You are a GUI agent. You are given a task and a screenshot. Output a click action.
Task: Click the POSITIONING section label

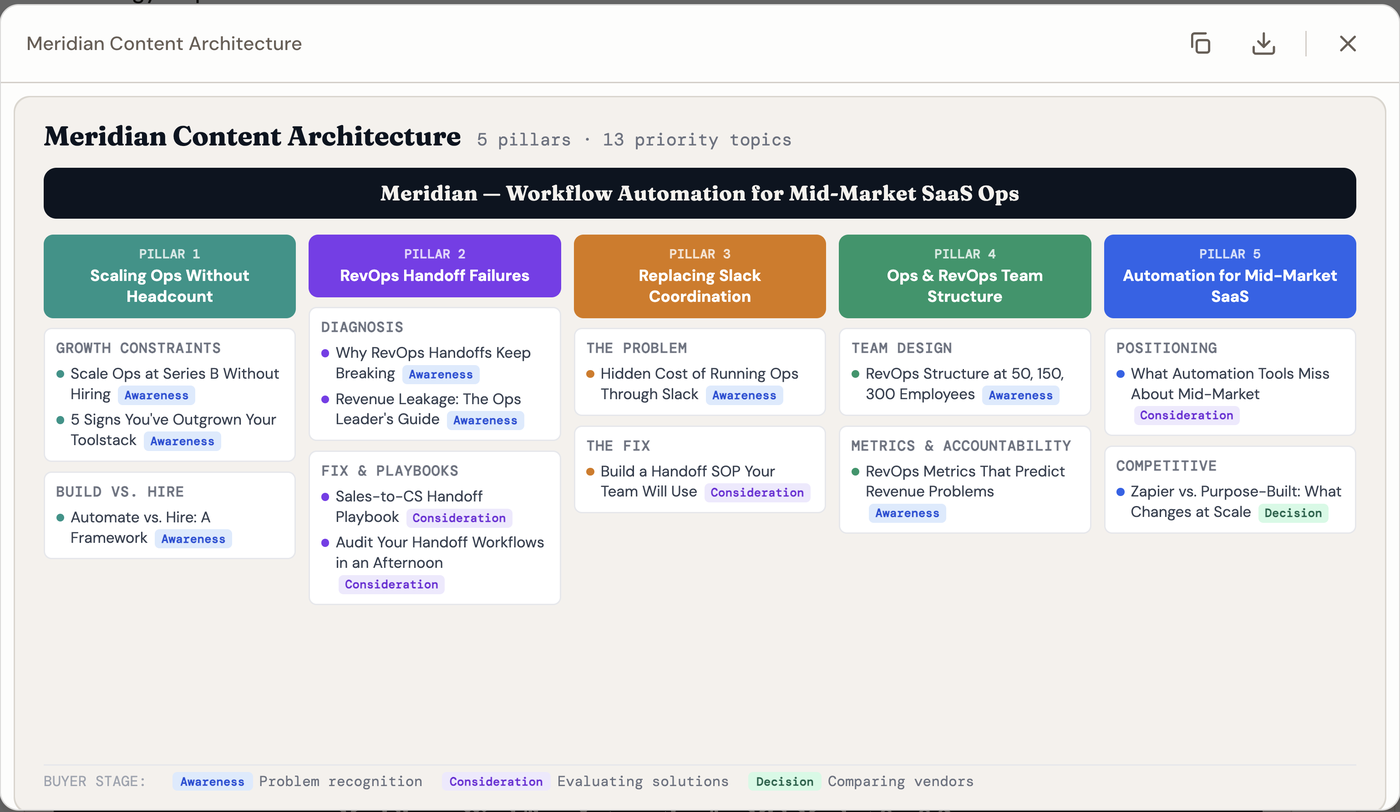[1167, 348]
